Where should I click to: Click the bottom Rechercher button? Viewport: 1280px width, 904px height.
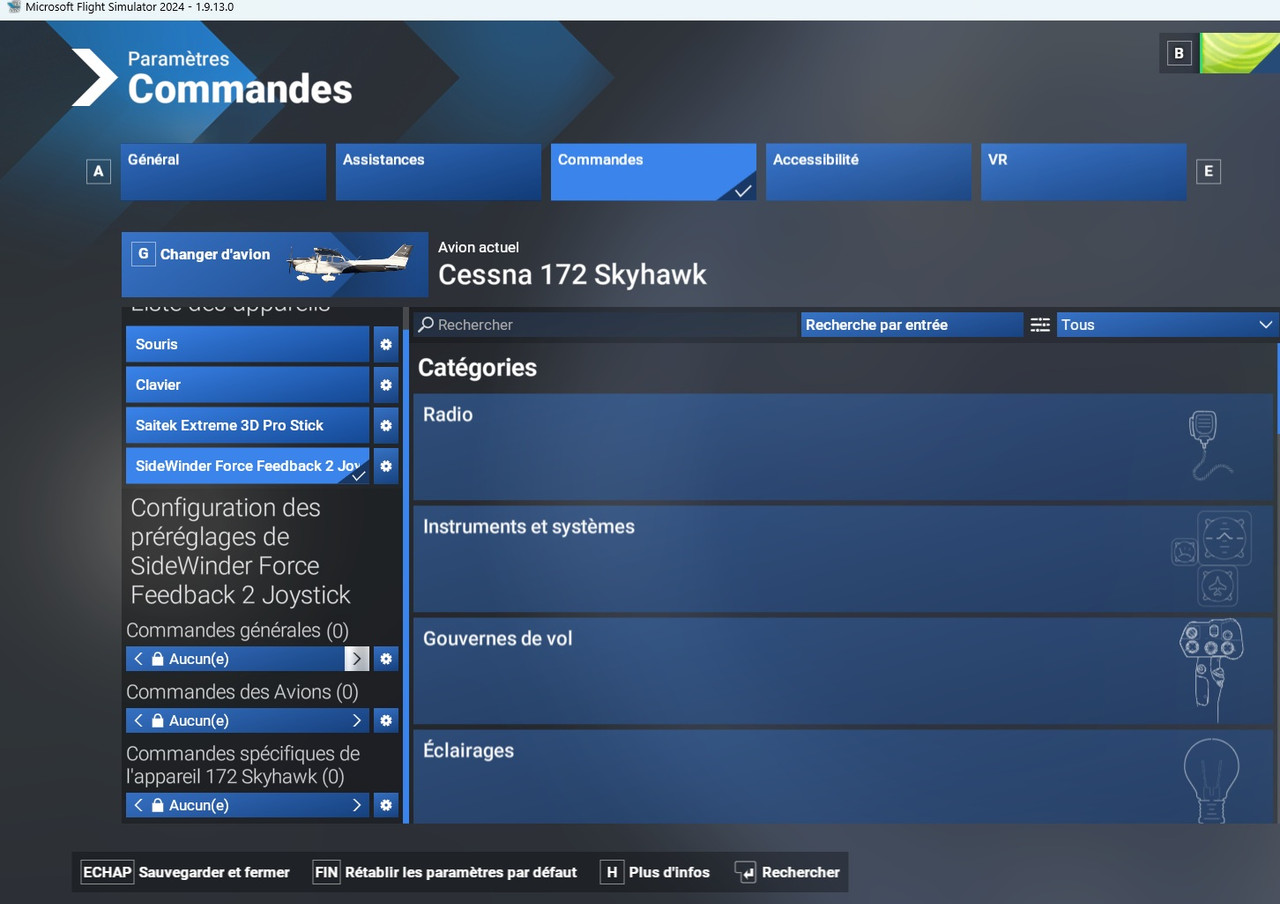tap(788, 872)
